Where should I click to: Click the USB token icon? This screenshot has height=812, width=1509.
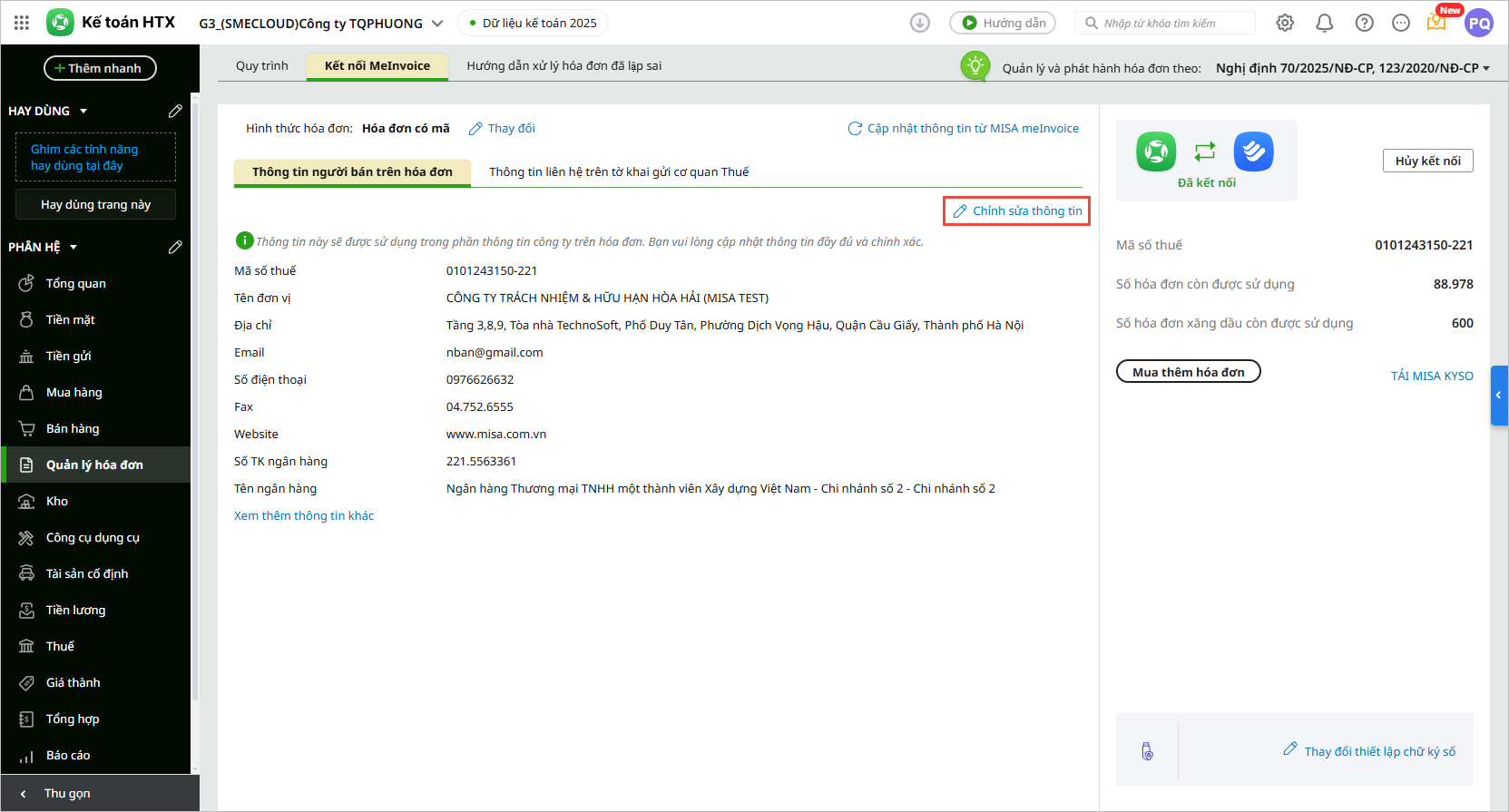pyautogui.click(x=1147, y=751)
